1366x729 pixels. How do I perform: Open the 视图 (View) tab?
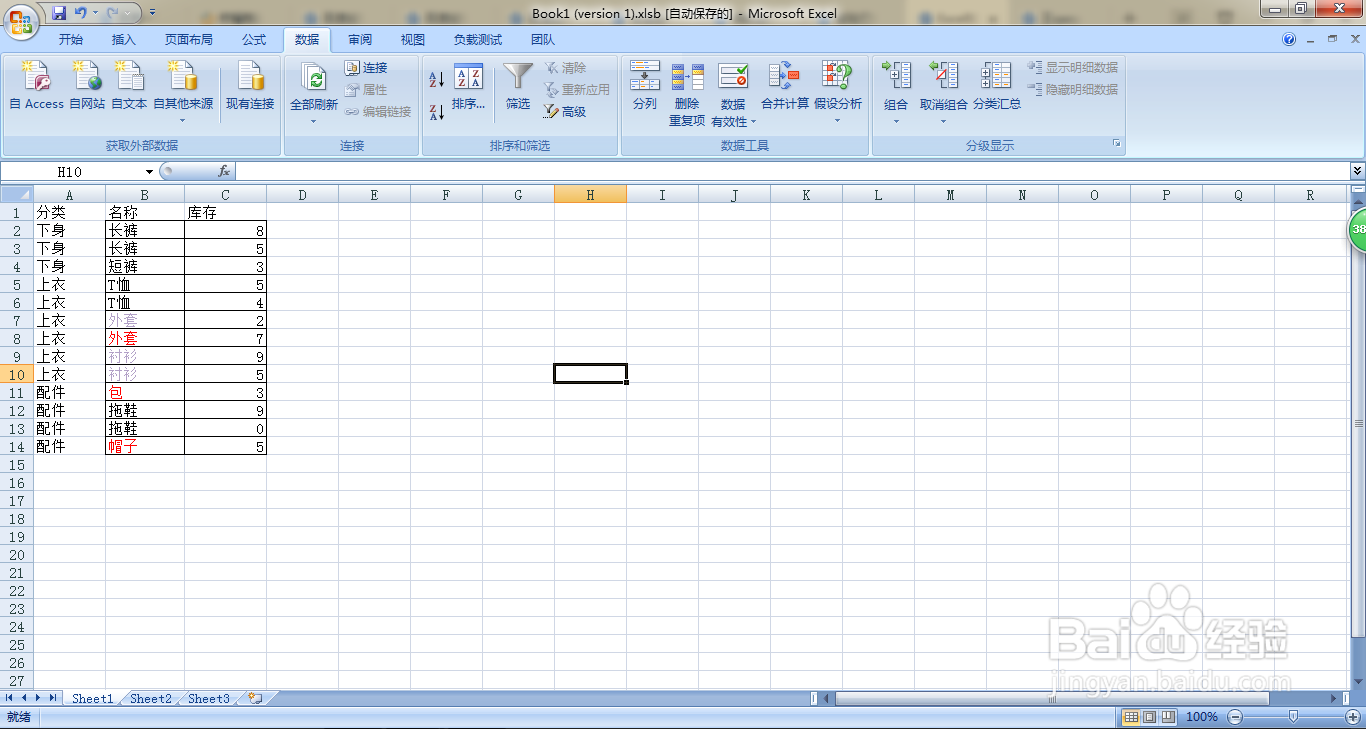tap(413, 40)
